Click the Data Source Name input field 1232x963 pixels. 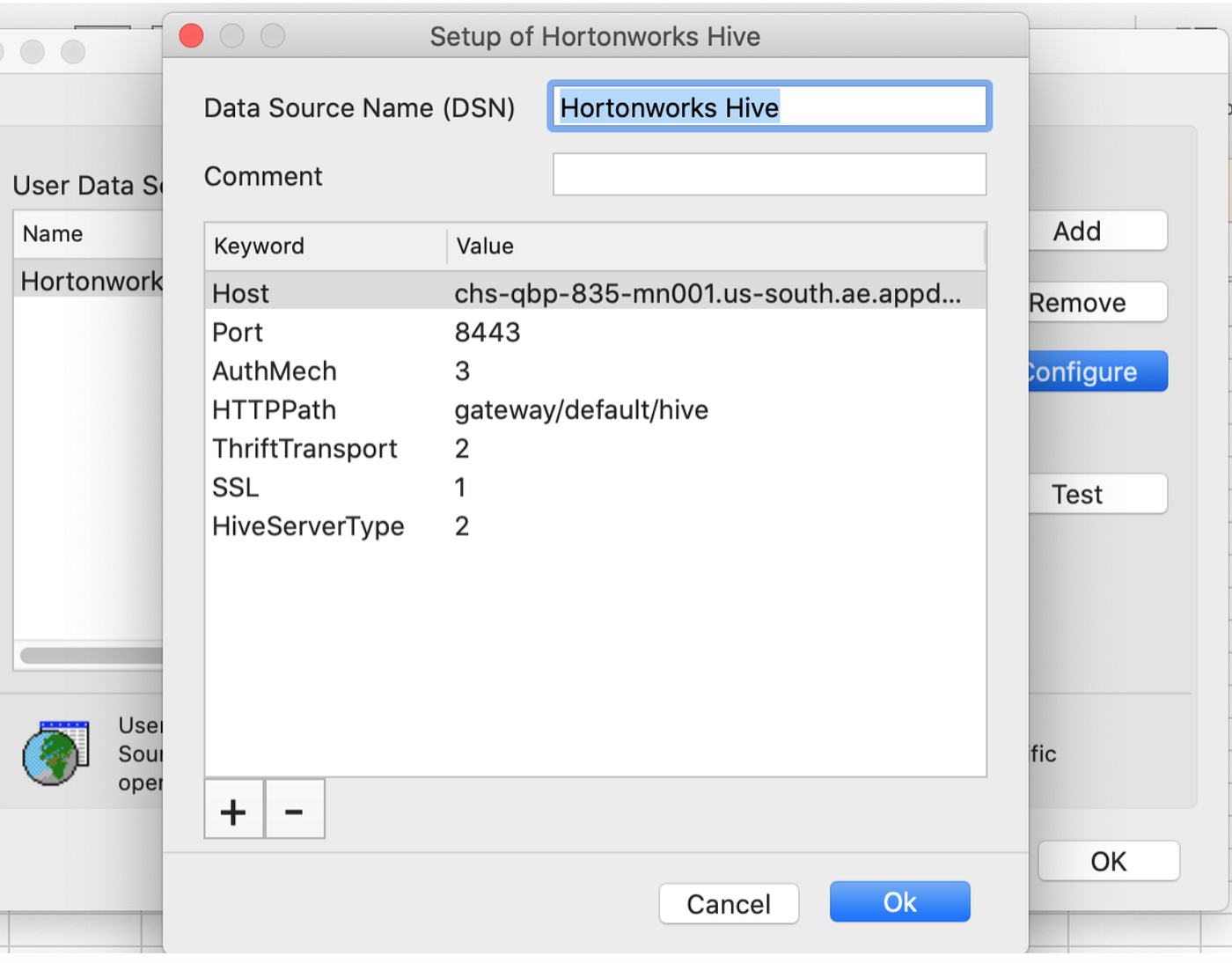coord(769,107)
